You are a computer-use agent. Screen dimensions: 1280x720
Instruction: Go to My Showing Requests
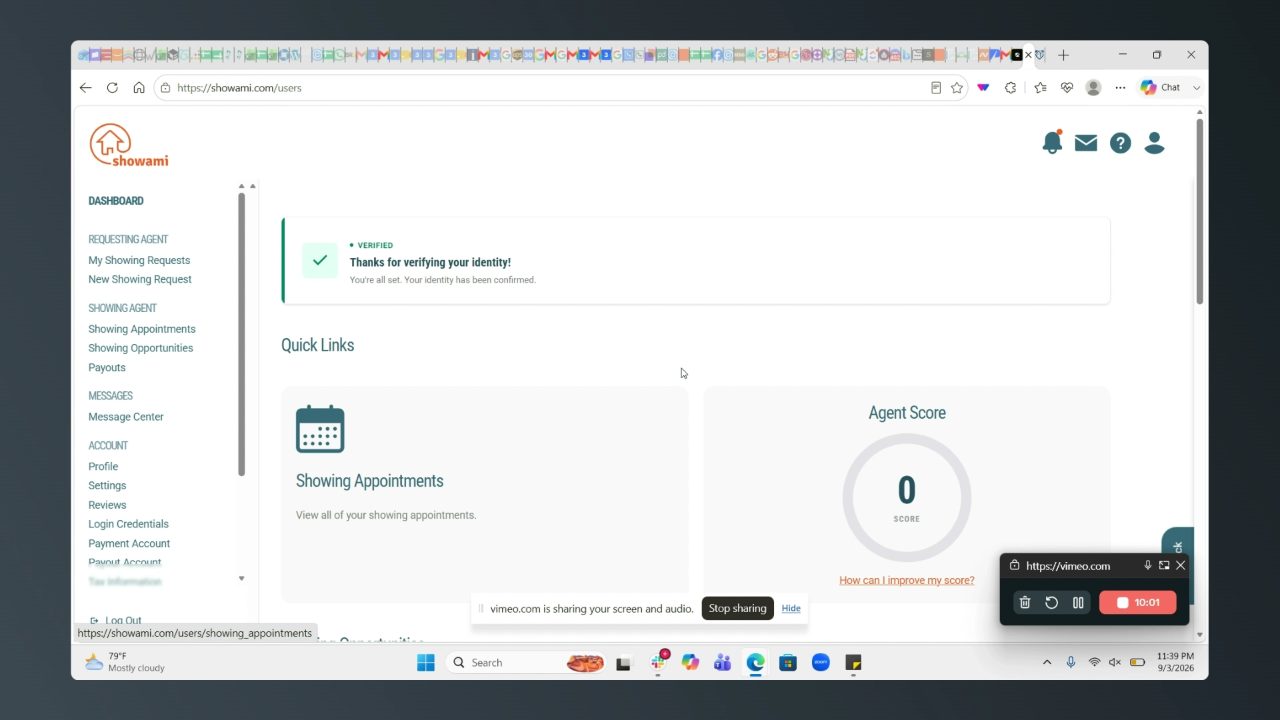(x=139, y=260)
